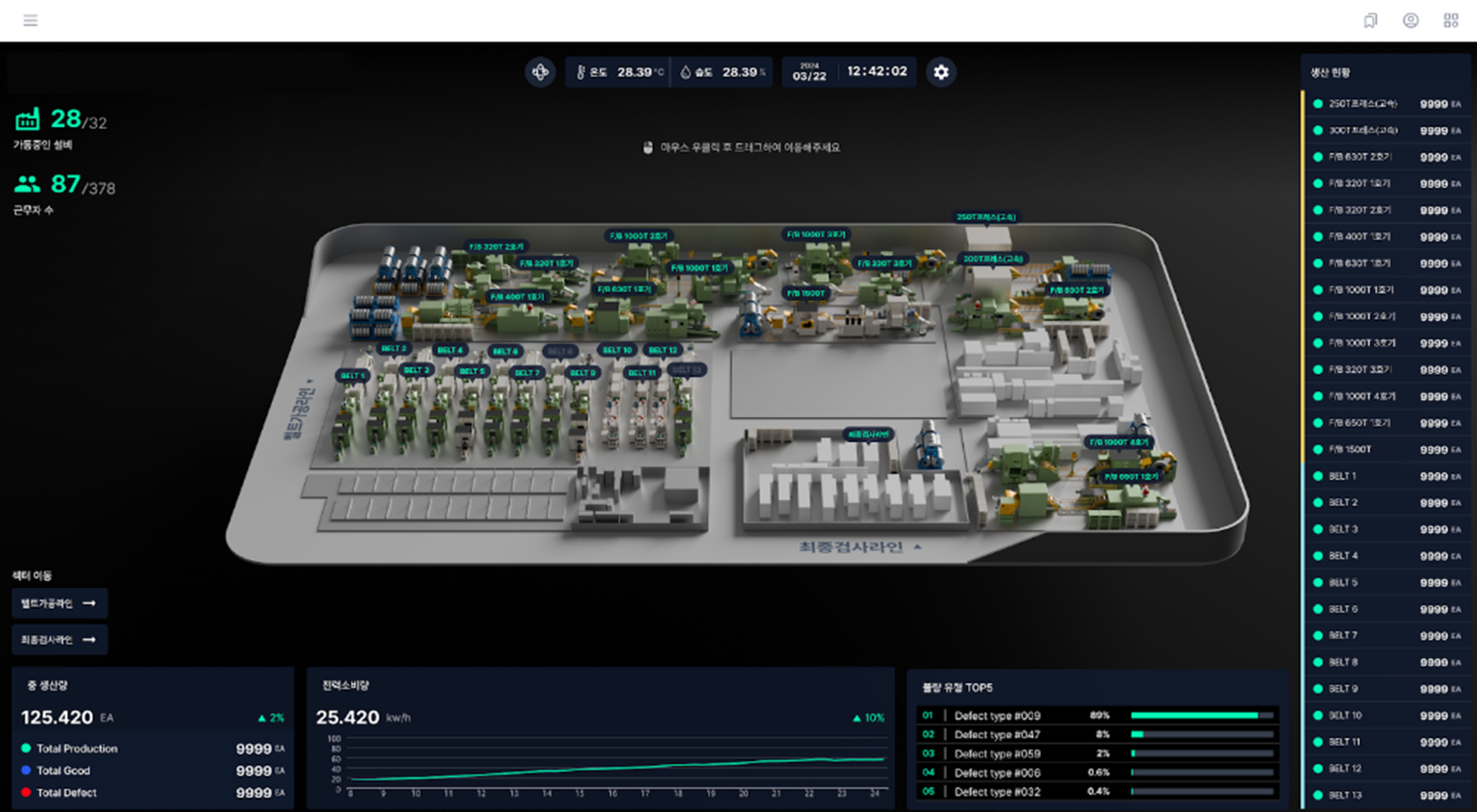Image resolution: width=1477 pixels, height=812 pixels.
Task: Click the 10% increase indicator
Action: 869,717
